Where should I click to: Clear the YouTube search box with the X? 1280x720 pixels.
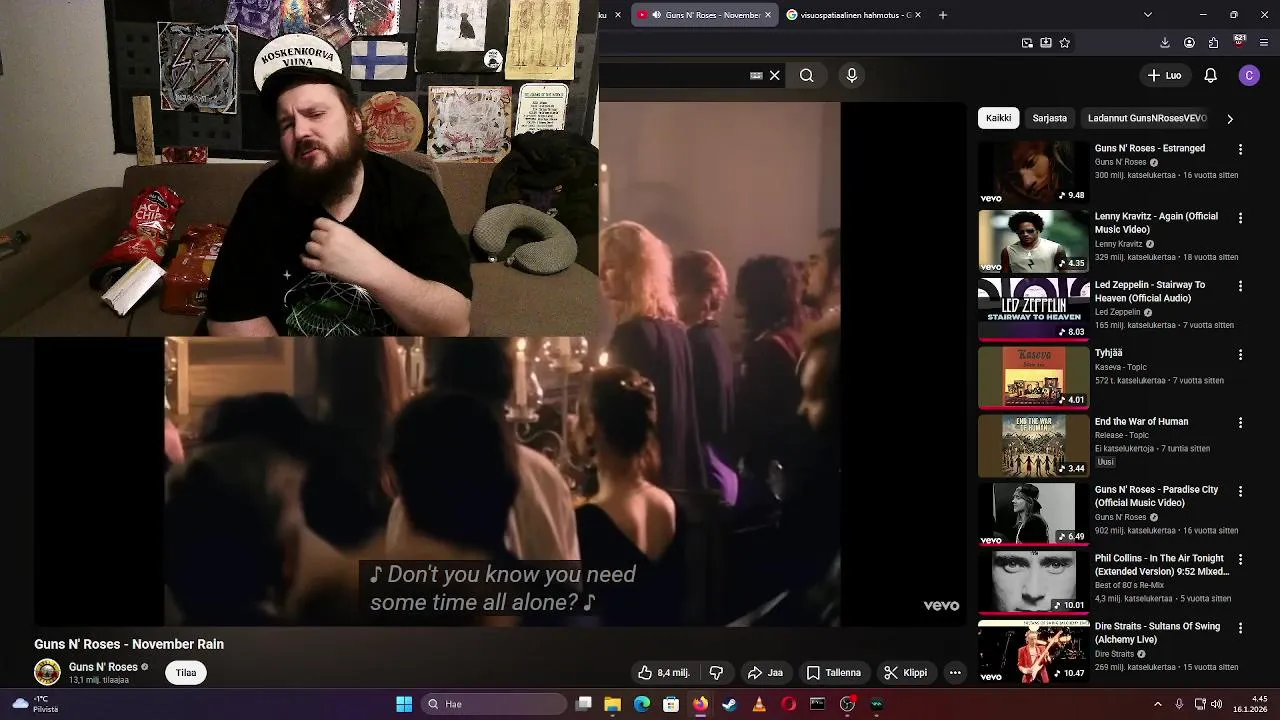click(x=774, y=75)
